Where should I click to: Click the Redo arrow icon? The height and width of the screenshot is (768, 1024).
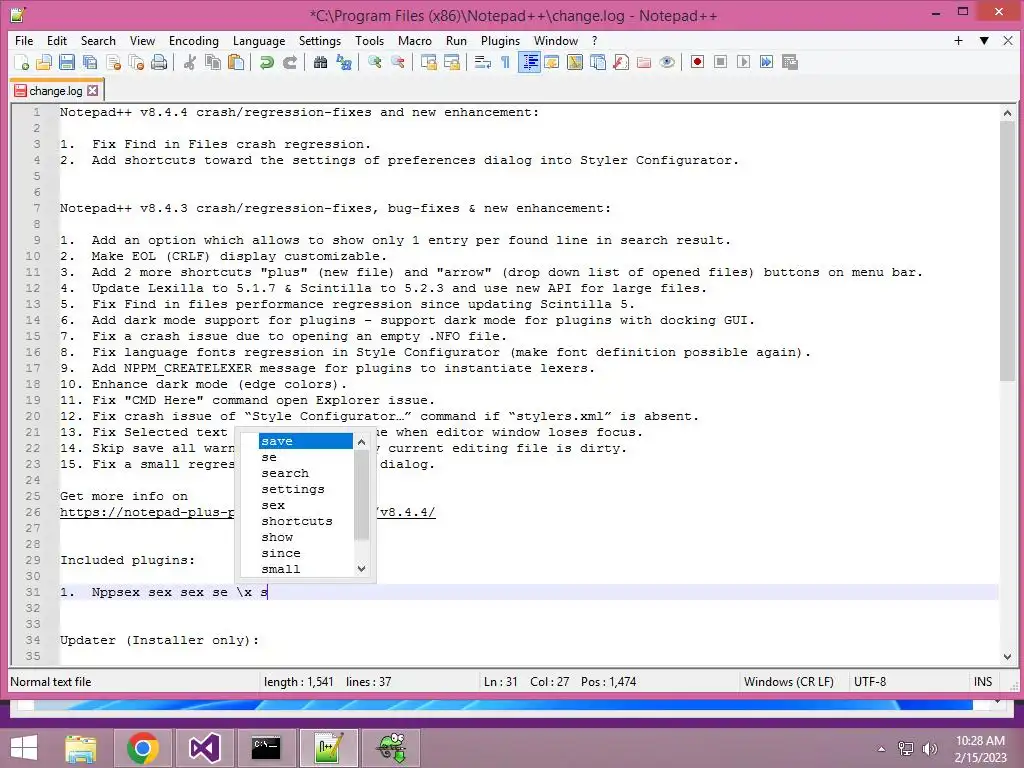[x=289, y=62]
